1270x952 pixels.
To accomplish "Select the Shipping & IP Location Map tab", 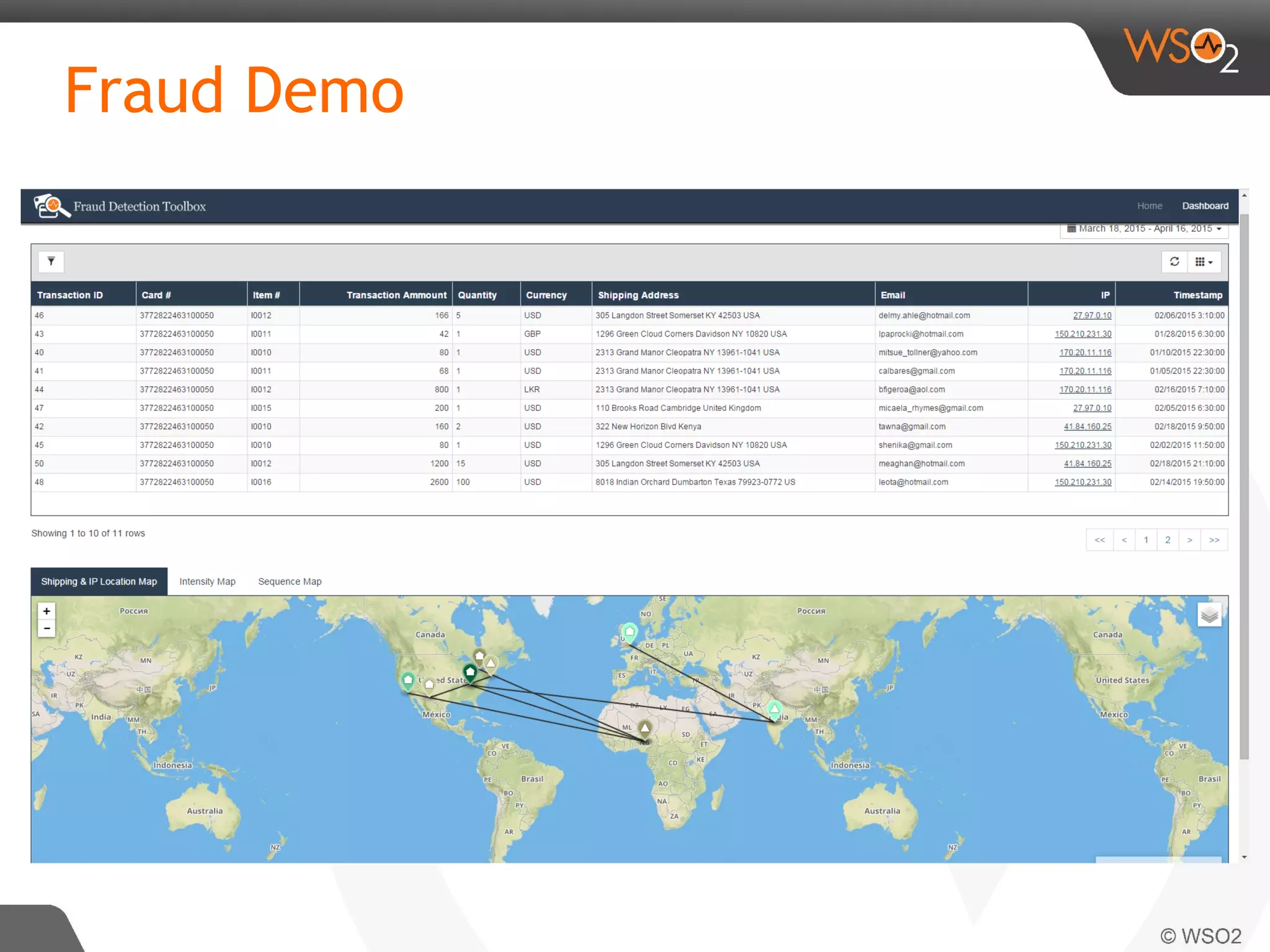I will (99, 581).
